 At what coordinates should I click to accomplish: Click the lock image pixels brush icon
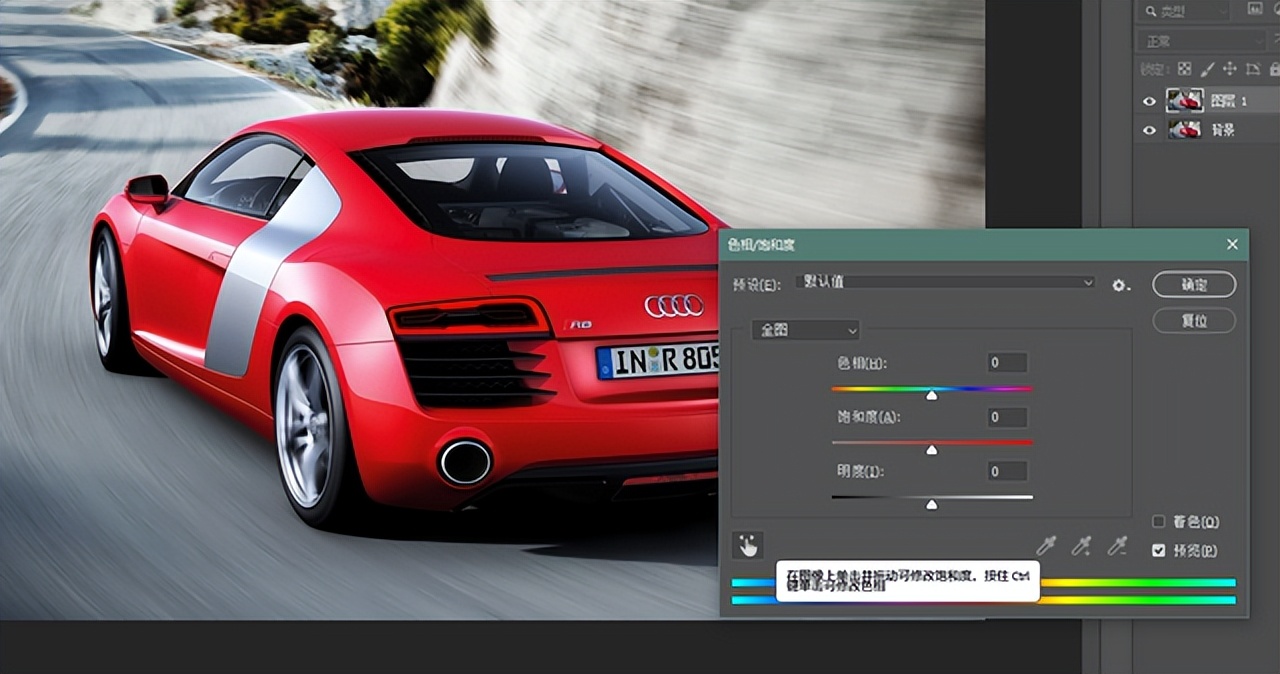tap(1207, 69)
